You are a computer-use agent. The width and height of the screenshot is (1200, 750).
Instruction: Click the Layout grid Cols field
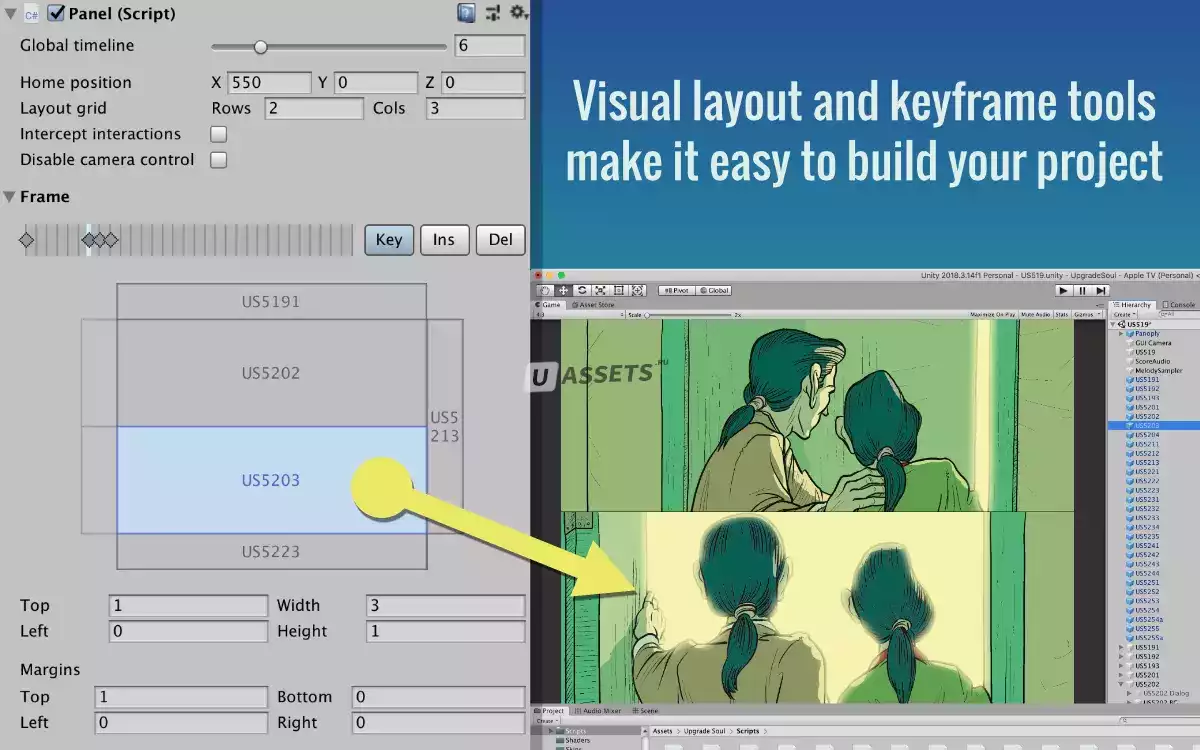coord(476,109)
